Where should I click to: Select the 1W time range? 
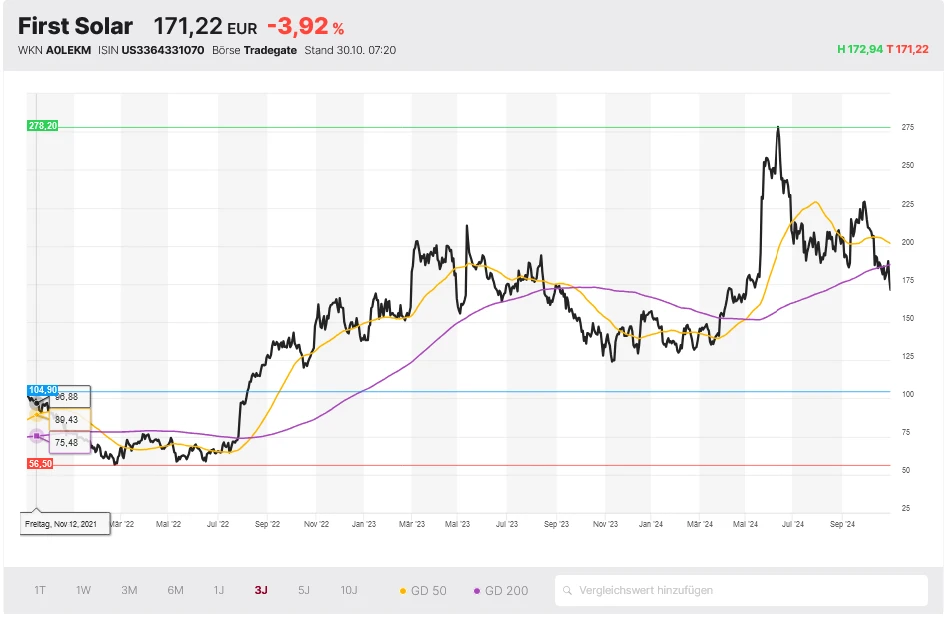click(83, 590)
